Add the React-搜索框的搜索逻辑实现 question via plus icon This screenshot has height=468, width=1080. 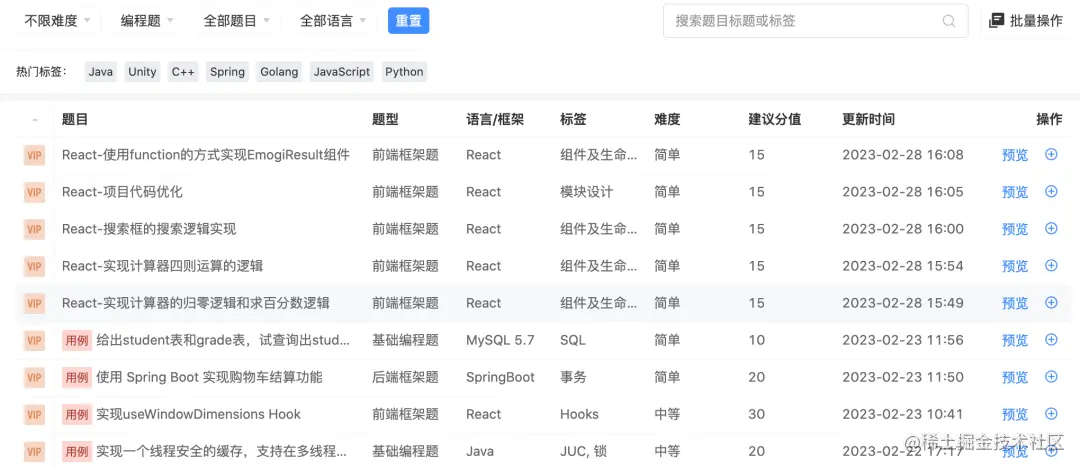pos(1051,228)
